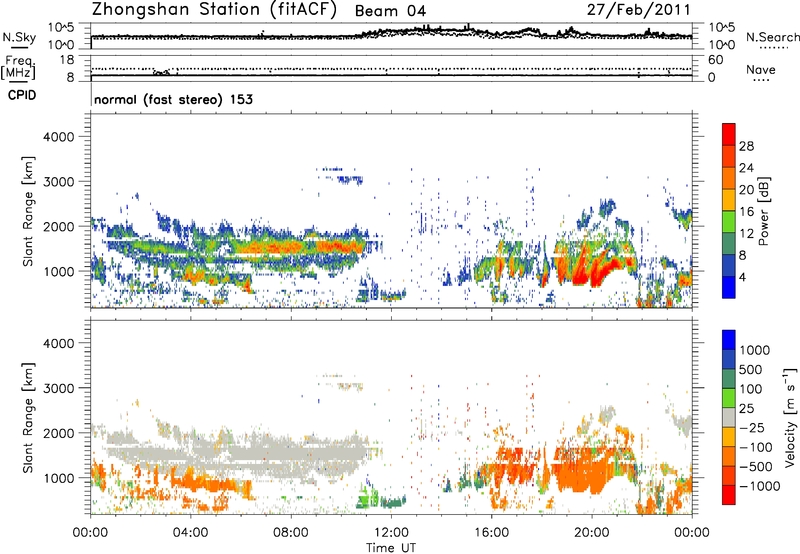
Task: Select the 'Power [dB]' colorbar title
Action: pyautogui.click(x=764, y=211)
